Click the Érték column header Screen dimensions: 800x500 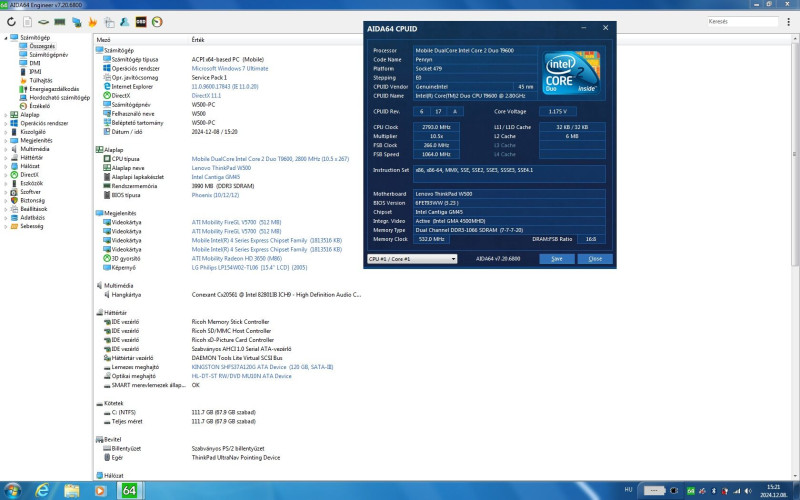click(197, 40)
